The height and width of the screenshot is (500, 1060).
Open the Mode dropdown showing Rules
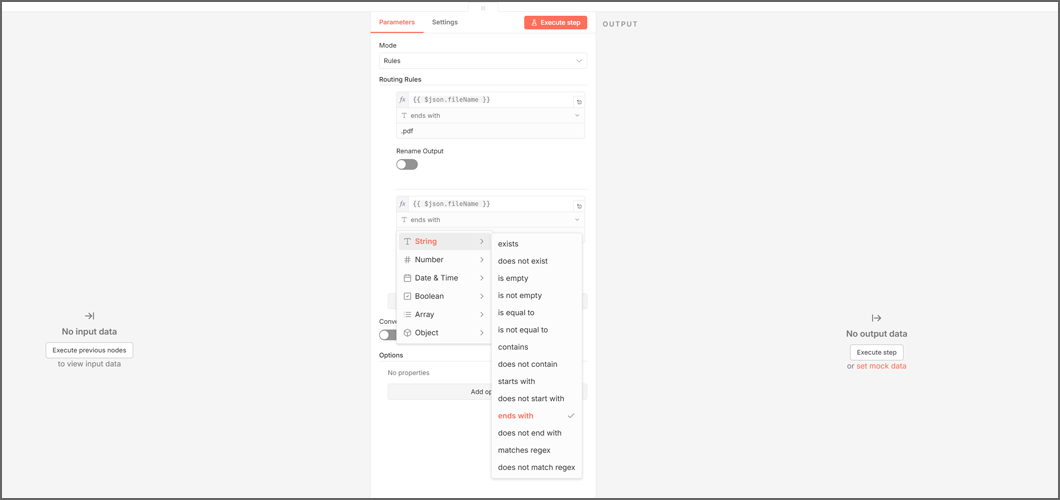(x=482, y=61)
